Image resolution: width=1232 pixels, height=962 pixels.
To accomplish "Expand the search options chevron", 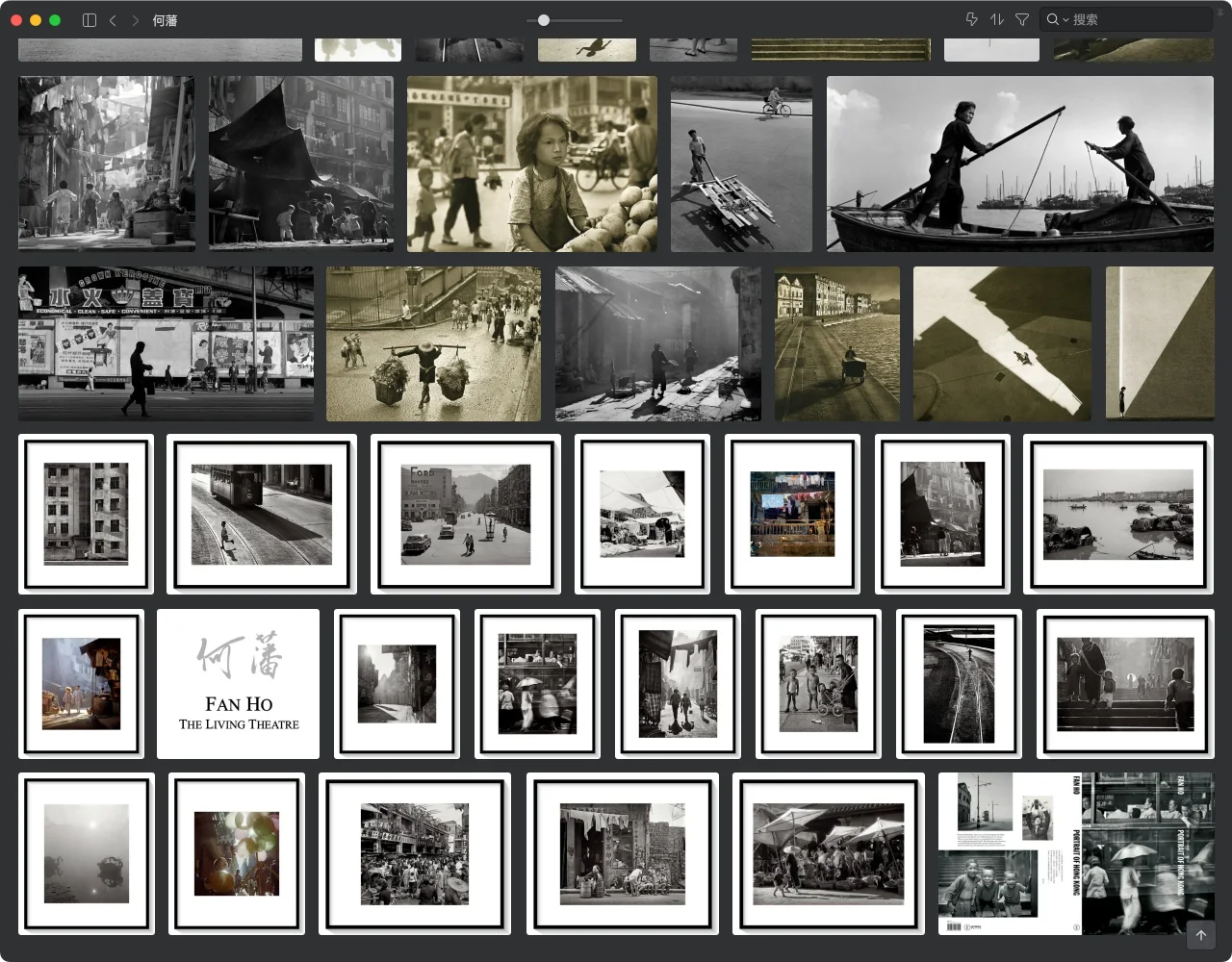I will click(x=1065, y=19).
